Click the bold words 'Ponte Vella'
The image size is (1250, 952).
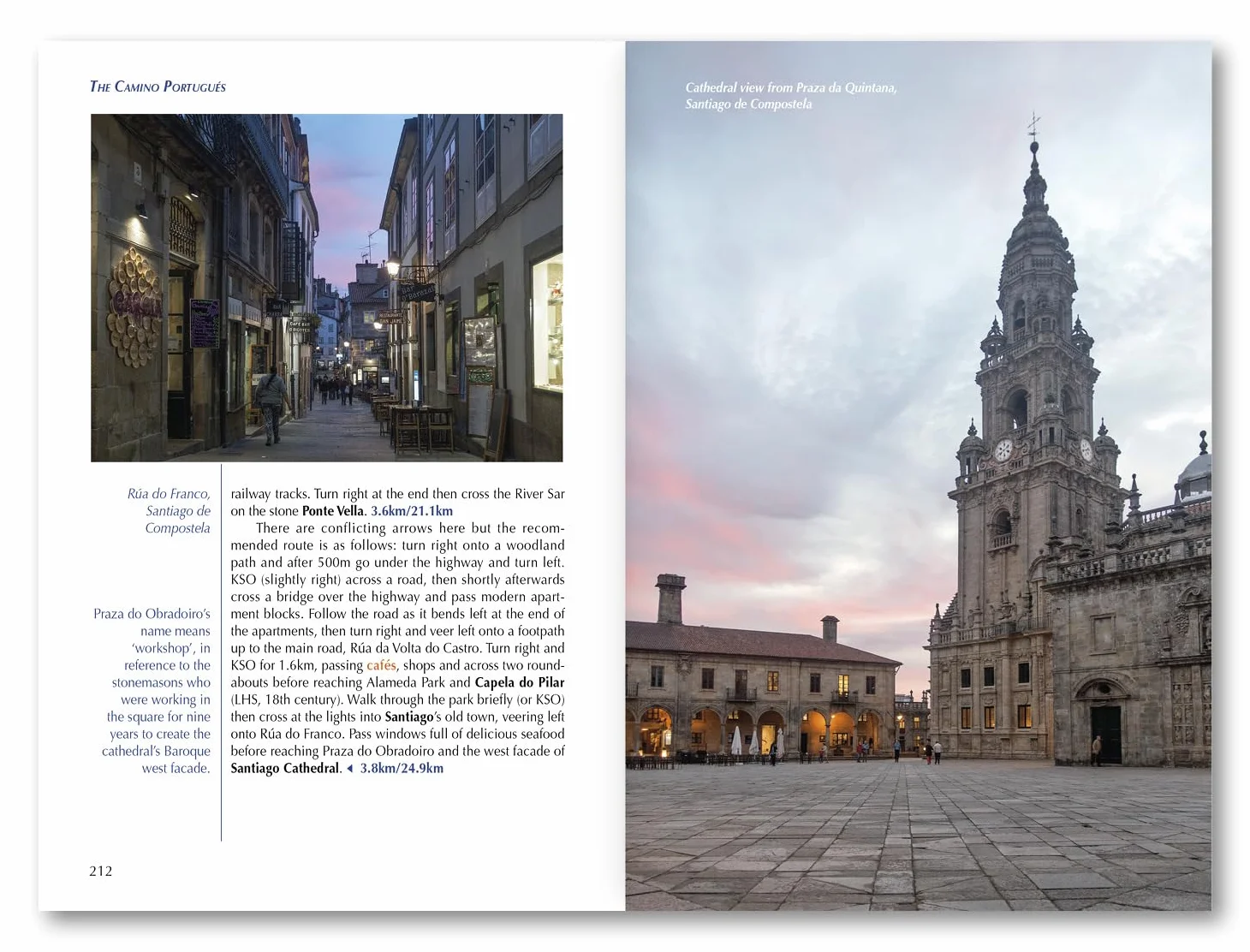click(333, 511)
